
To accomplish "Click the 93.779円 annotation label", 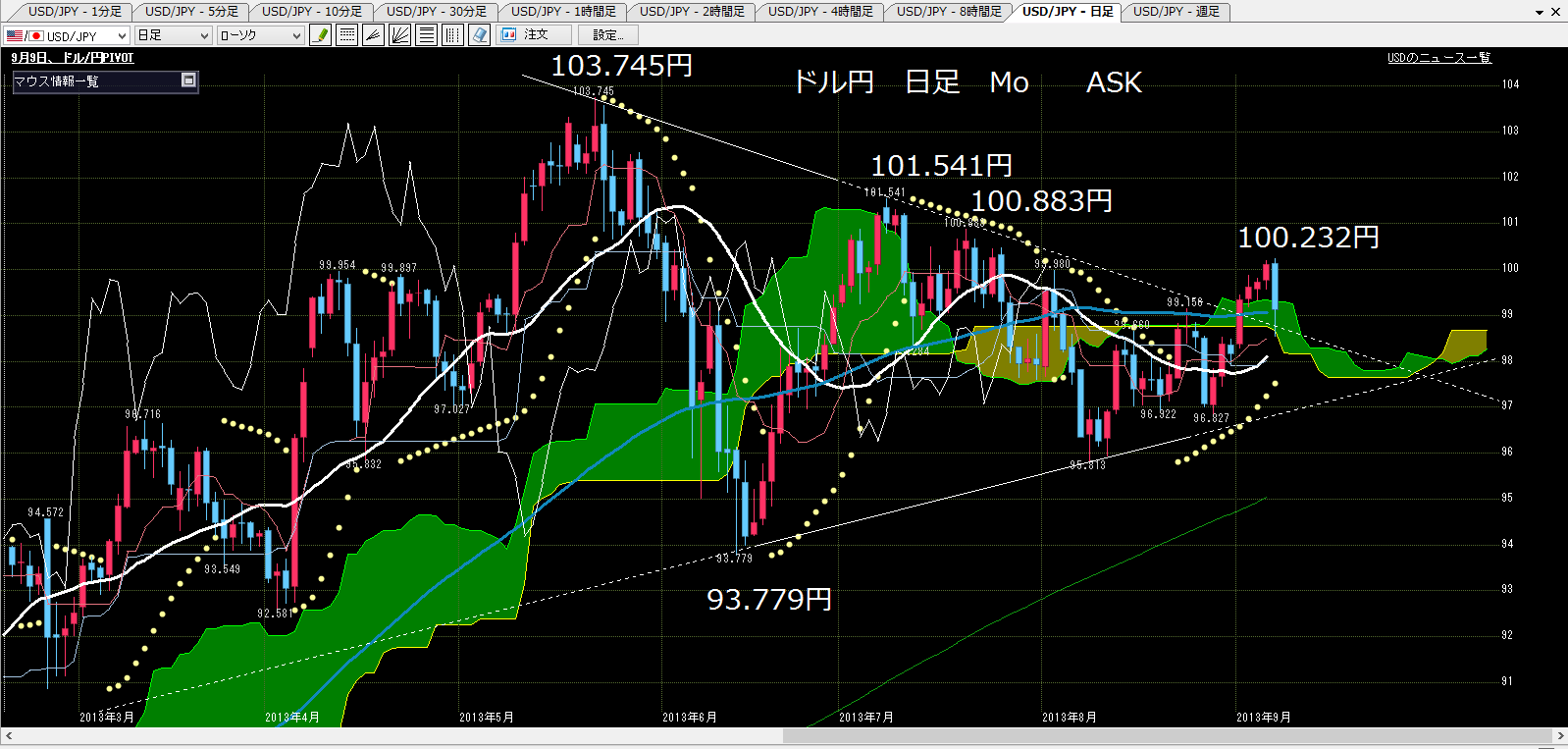I will point(769,600).
